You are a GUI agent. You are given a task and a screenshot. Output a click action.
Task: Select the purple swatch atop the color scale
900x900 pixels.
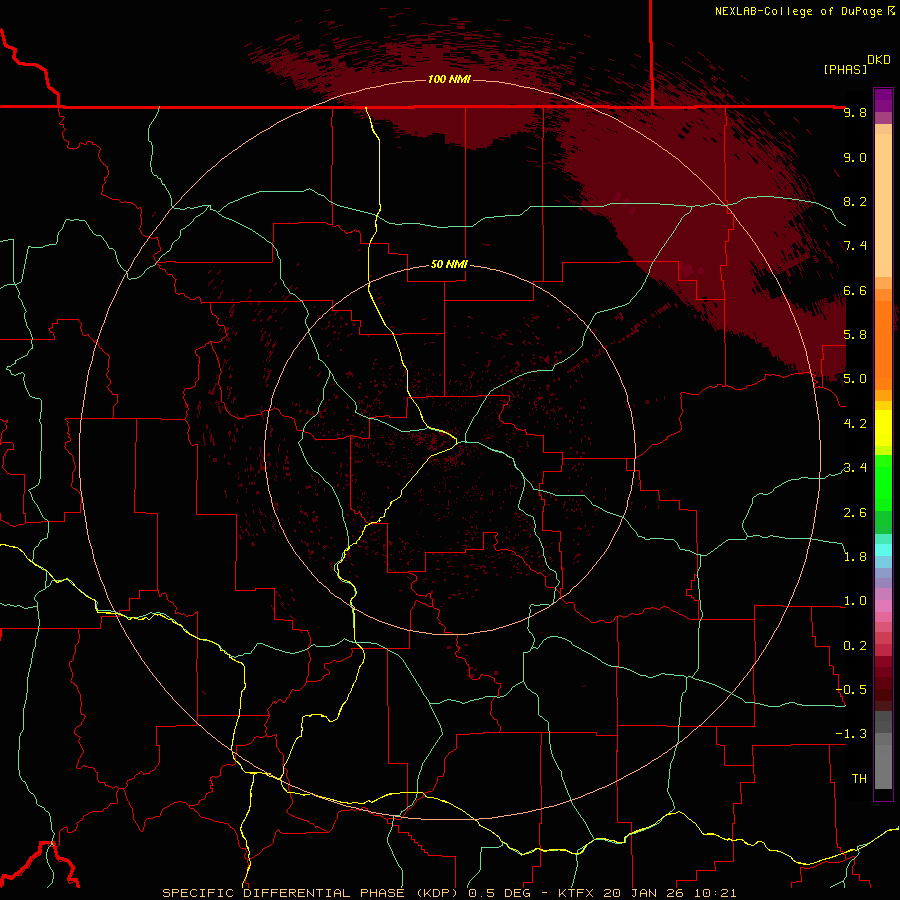pyautogui.click(x=883, y=100)
